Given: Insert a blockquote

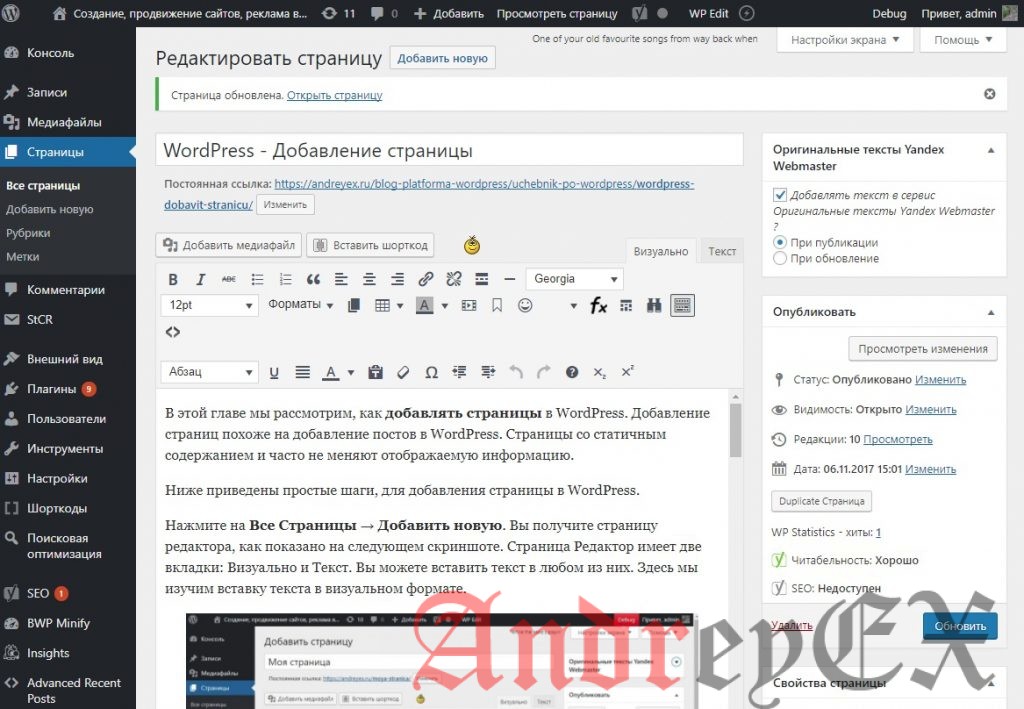Looking at the screenshot, I should [x=313, y=279].
